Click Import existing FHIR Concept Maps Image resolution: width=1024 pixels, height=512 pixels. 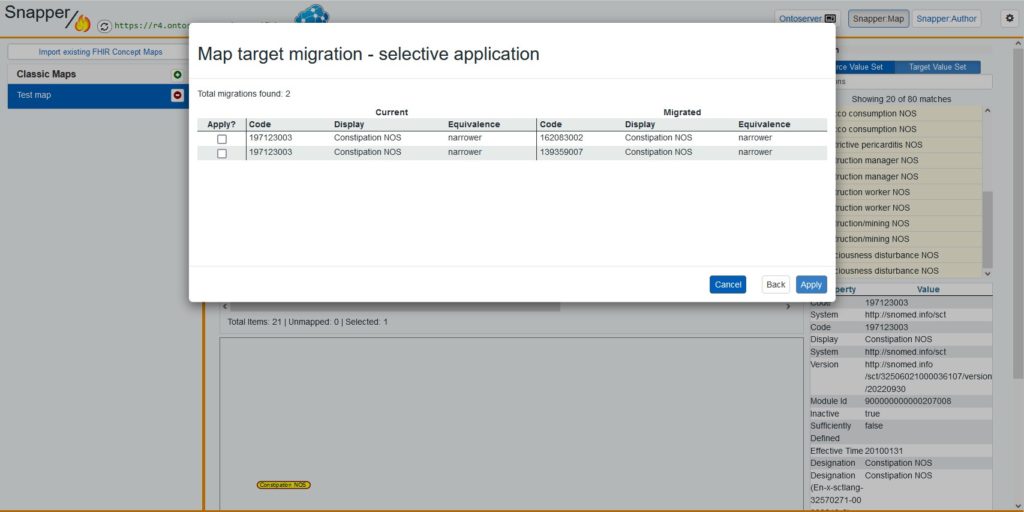pyautogui.click(x=101, y=52)
